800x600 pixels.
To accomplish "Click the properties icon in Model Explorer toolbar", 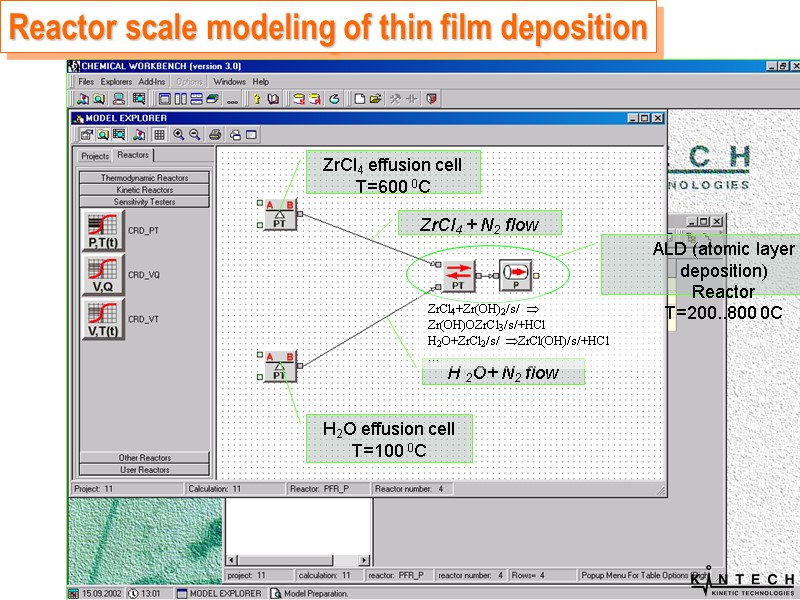I will [87, 135].
